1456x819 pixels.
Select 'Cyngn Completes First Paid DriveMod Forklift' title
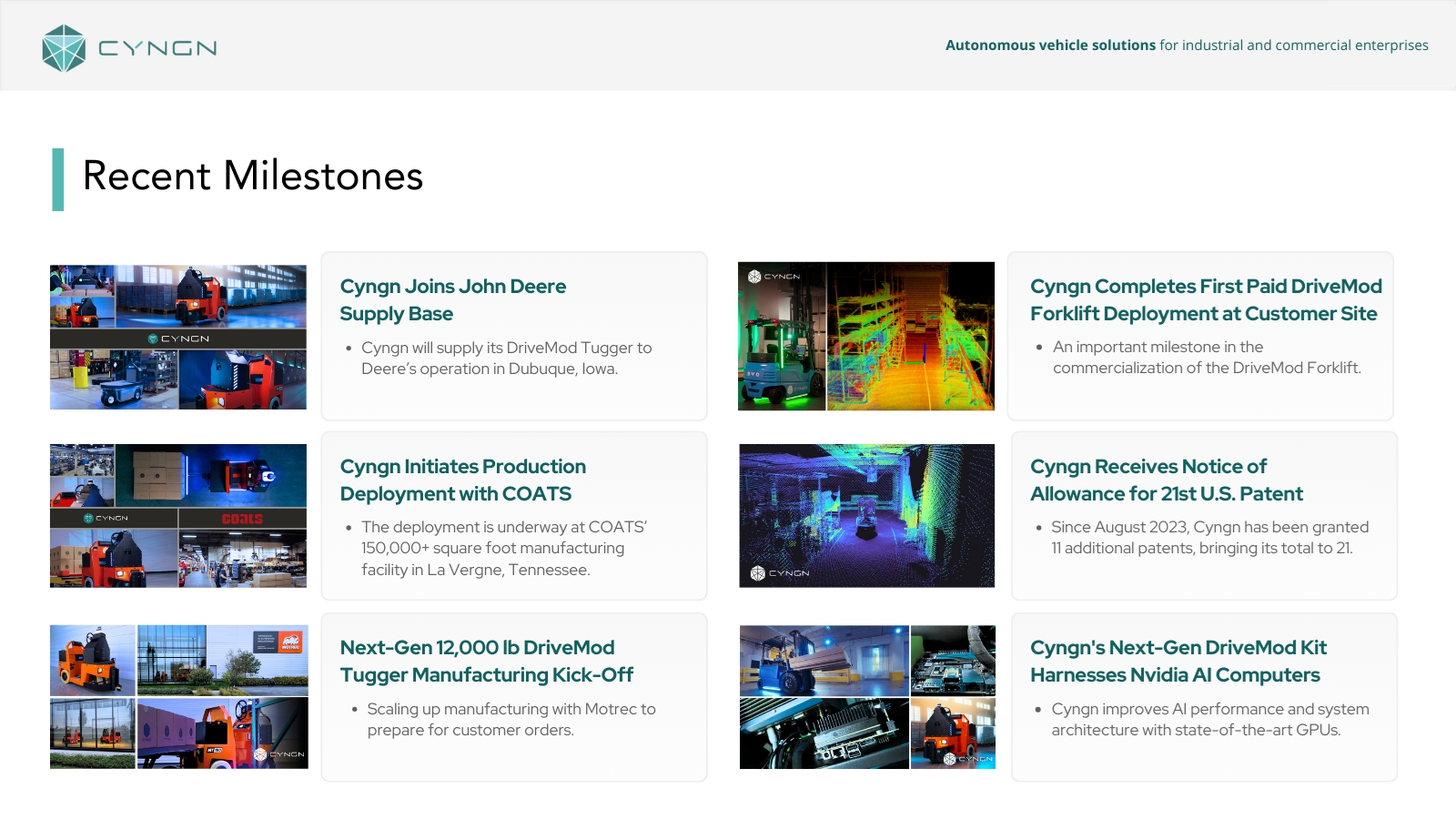tap(1205, 299)
